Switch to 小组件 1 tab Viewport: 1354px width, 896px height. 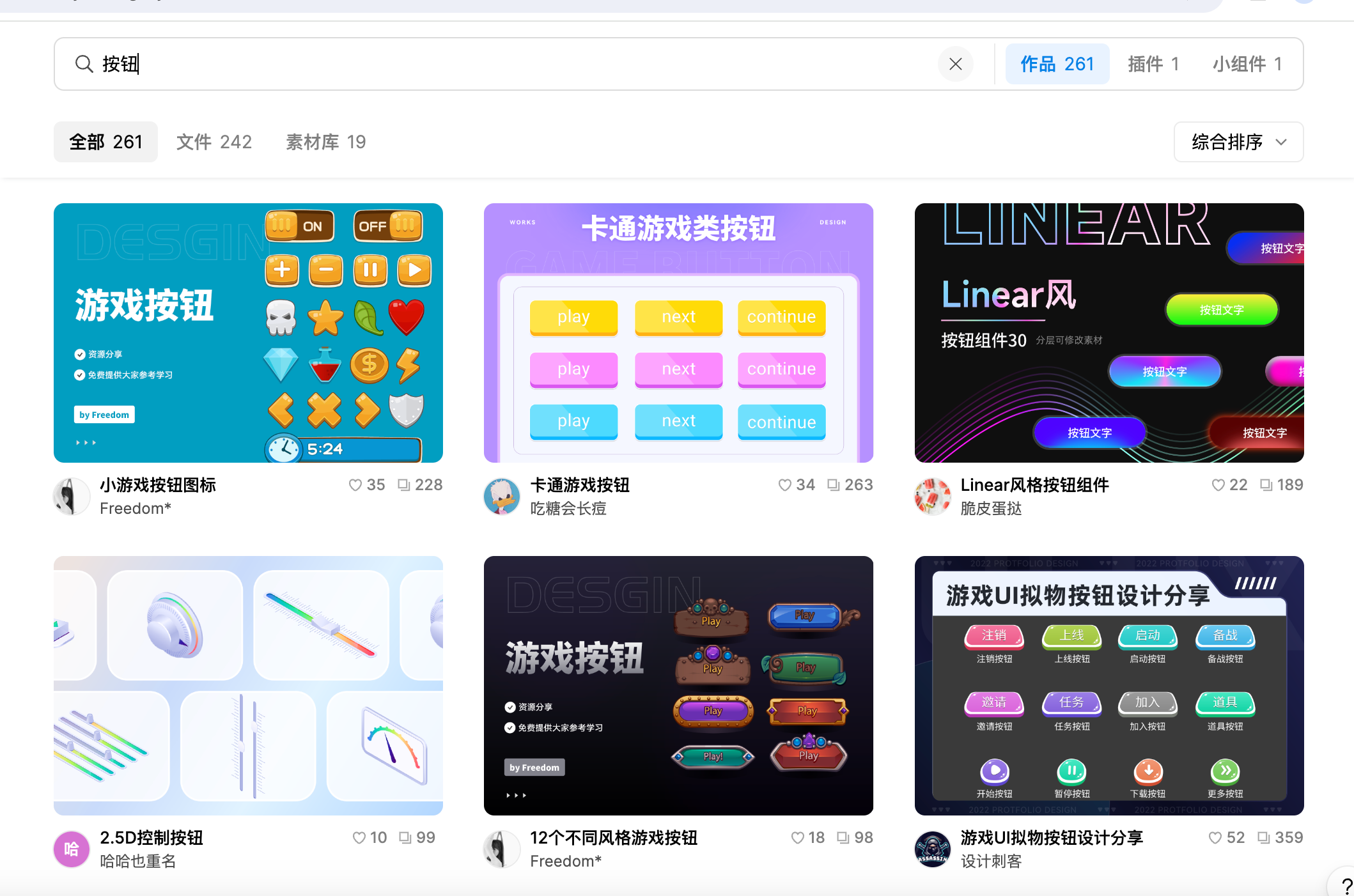pyautogui.click(x=1247, y=64)
